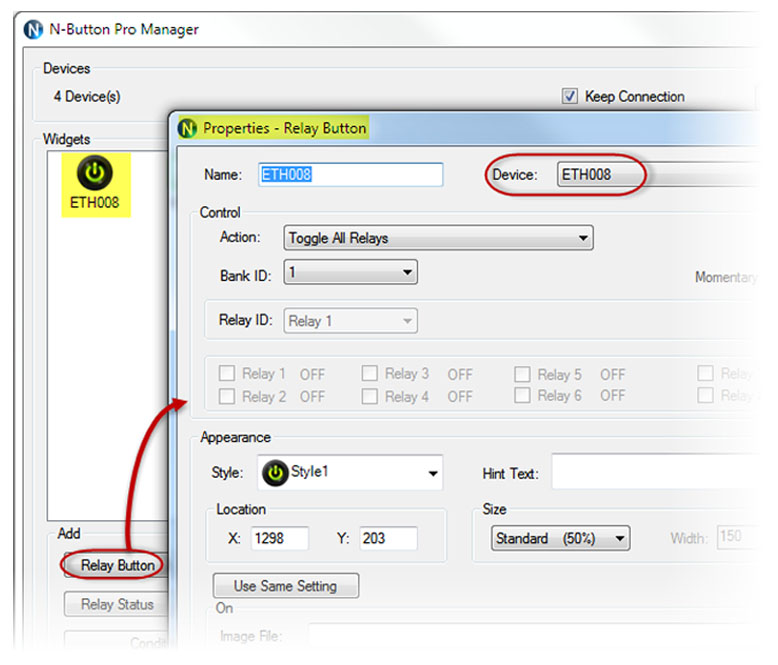Open the Relay ID dropdown
Image resolution: width=778 pixels, height=665 pixels.
[350, 321]
